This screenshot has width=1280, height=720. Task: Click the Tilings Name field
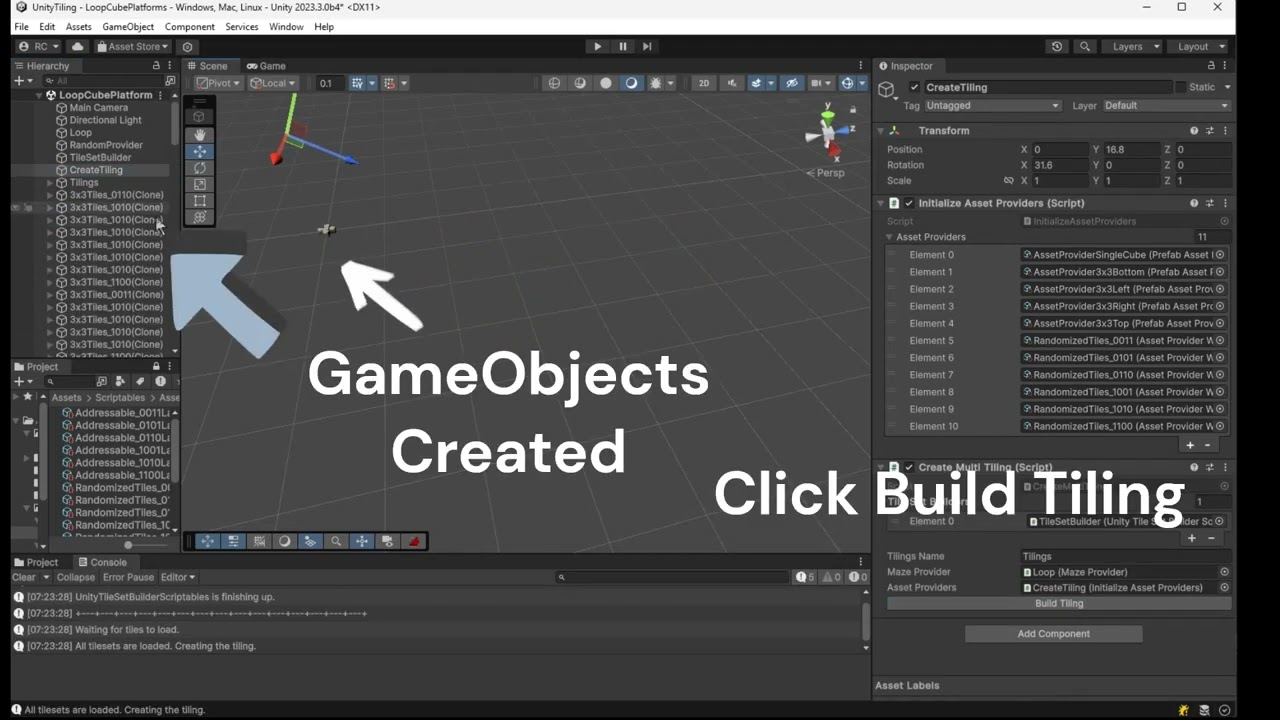1125,556
